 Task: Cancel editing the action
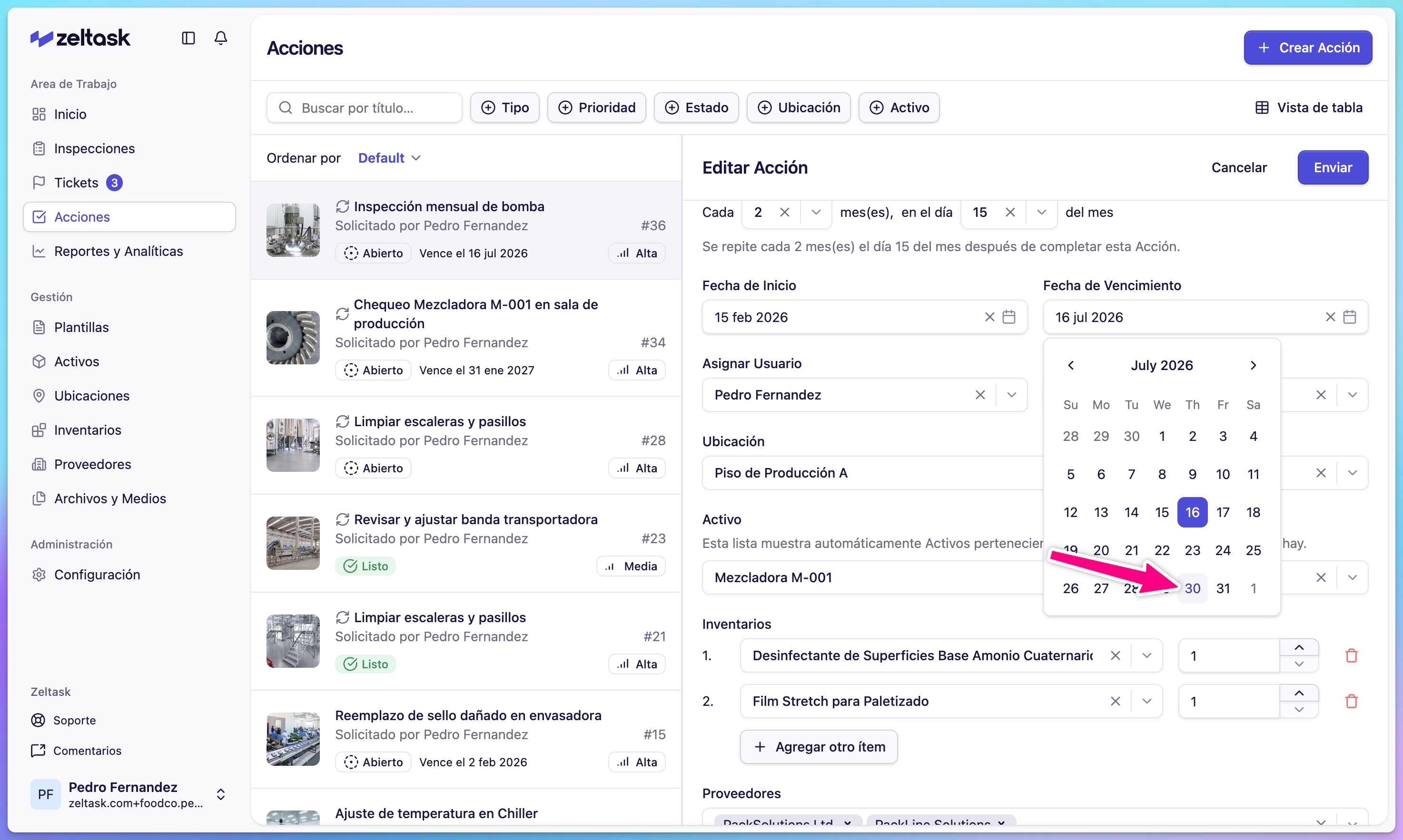coord(1238,167)
